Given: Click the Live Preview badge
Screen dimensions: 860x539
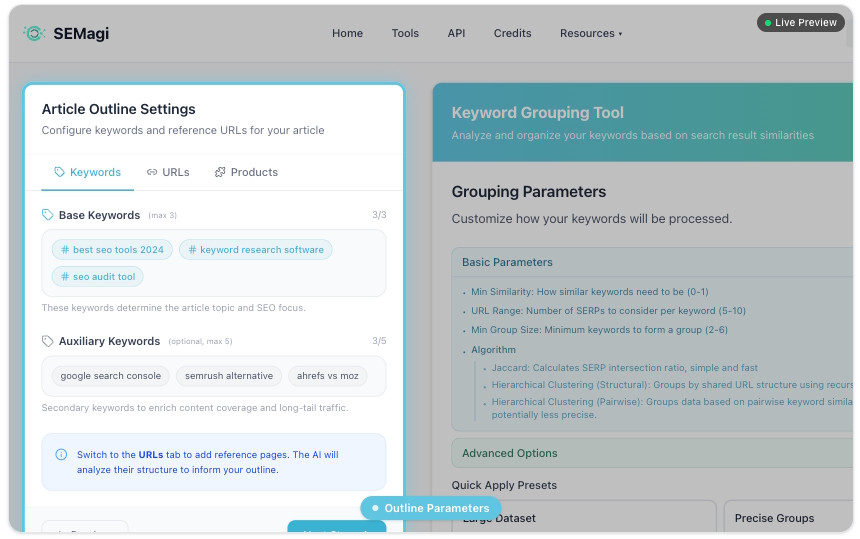Looking at the screenshot, I should click(801, 22).
